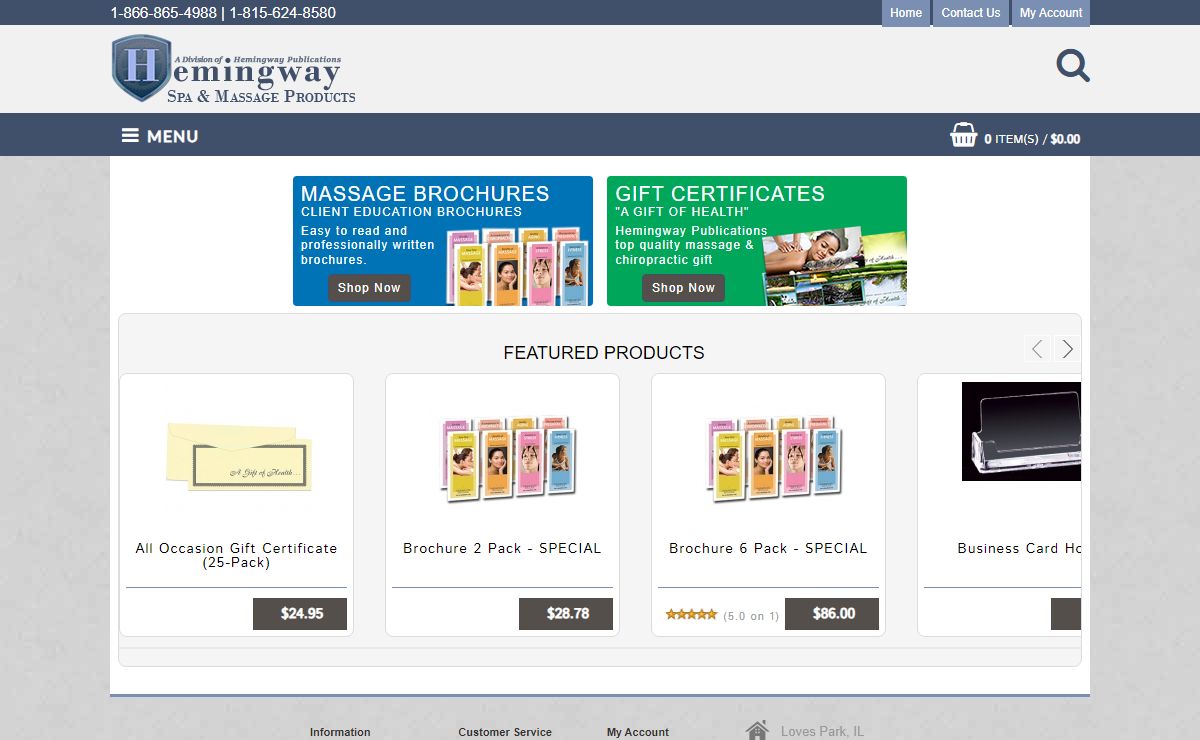Click Shop Now on Massage Brochures banner
This screenshot has height=740, width=1200.
pos(369,288)
